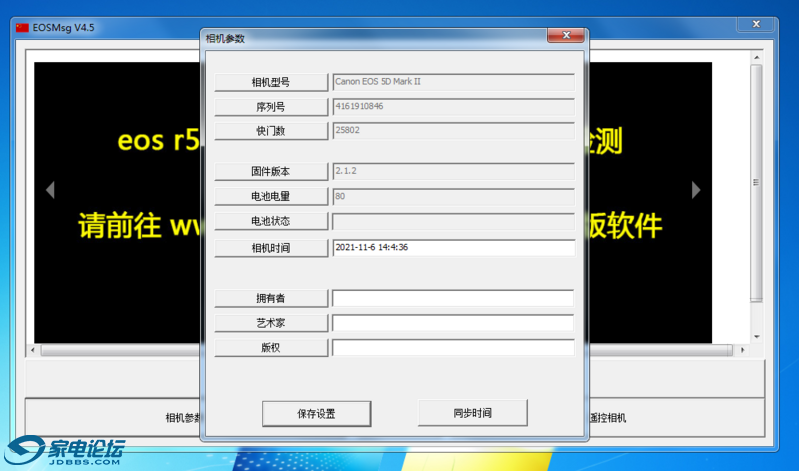Click the 电池状态 label button
Screen dimensions: 799x471
point(271,221)
